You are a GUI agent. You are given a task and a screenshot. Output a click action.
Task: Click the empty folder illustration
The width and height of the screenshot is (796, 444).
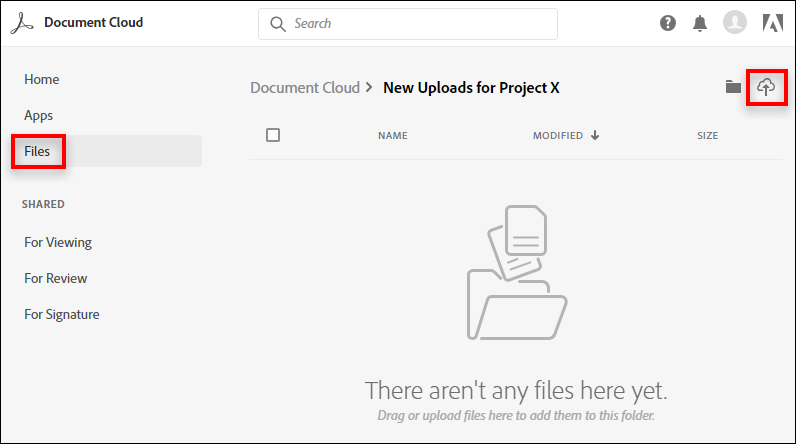pyautogui.click(x=516, y=273)
